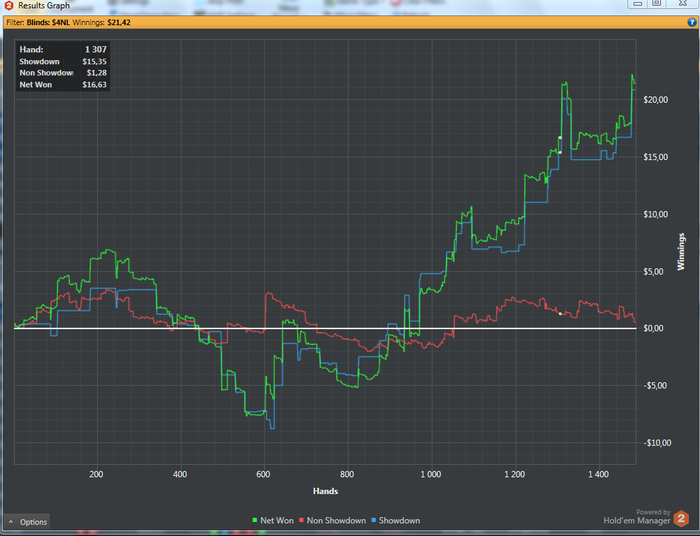
Task: Select the yellow marker on blue Showdown line
Action: (x=560, y=152)
